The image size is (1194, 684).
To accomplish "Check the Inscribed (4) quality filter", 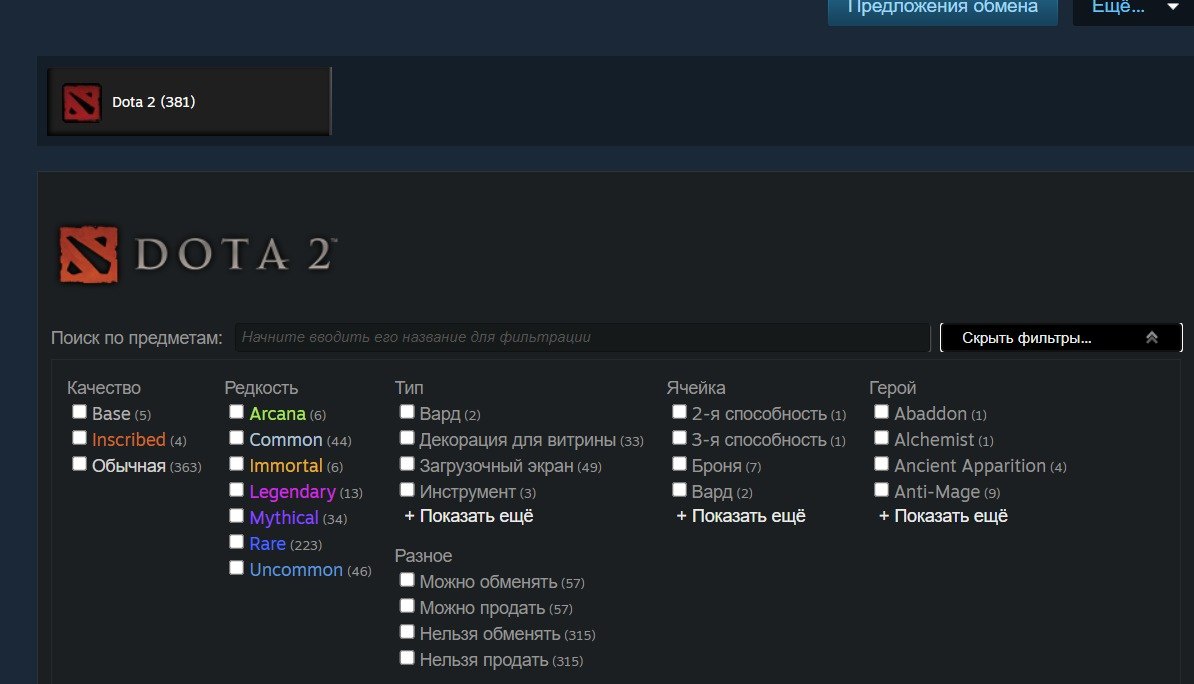I will point(79,438).
